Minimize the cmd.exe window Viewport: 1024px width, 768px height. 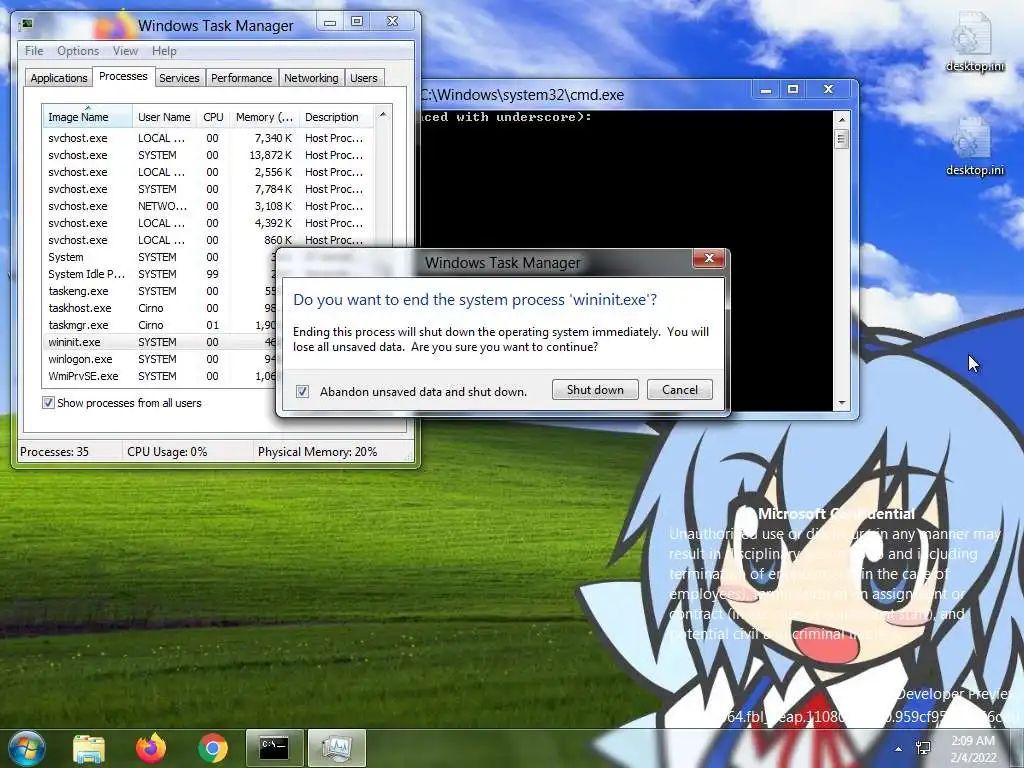[766, 89]
